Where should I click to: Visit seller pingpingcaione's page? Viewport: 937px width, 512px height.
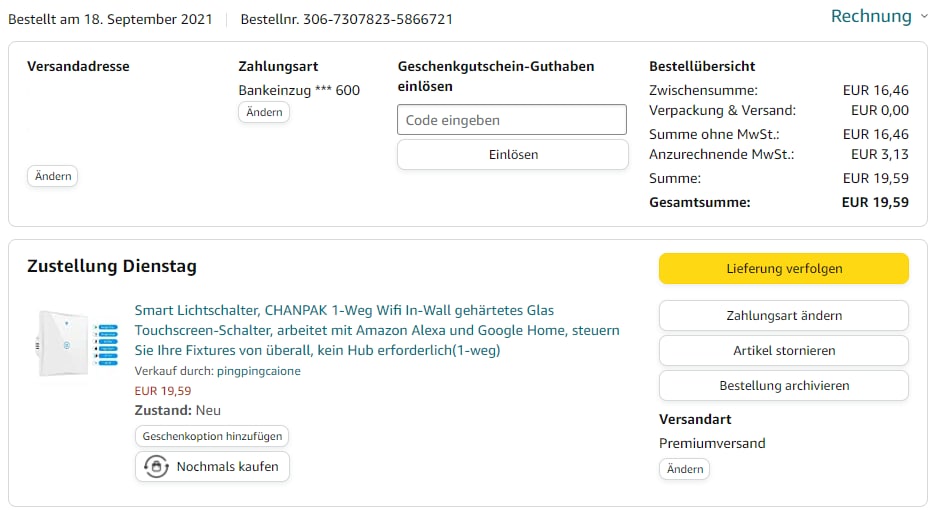coord(258,371)
